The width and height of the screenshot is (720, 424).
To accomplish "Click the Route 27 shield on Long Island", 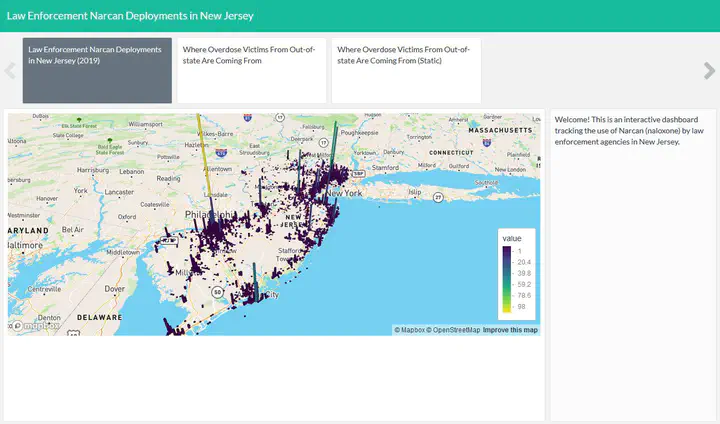I will (x=437, y=198).
